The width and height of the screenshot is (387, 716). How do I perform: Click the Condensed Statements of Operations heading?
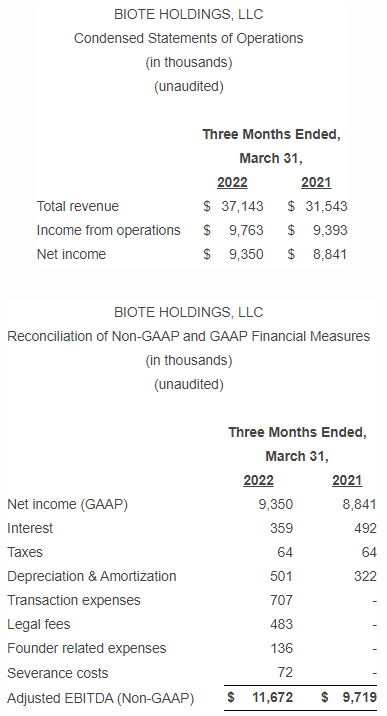pyautogui.click(x=188, y=38)
